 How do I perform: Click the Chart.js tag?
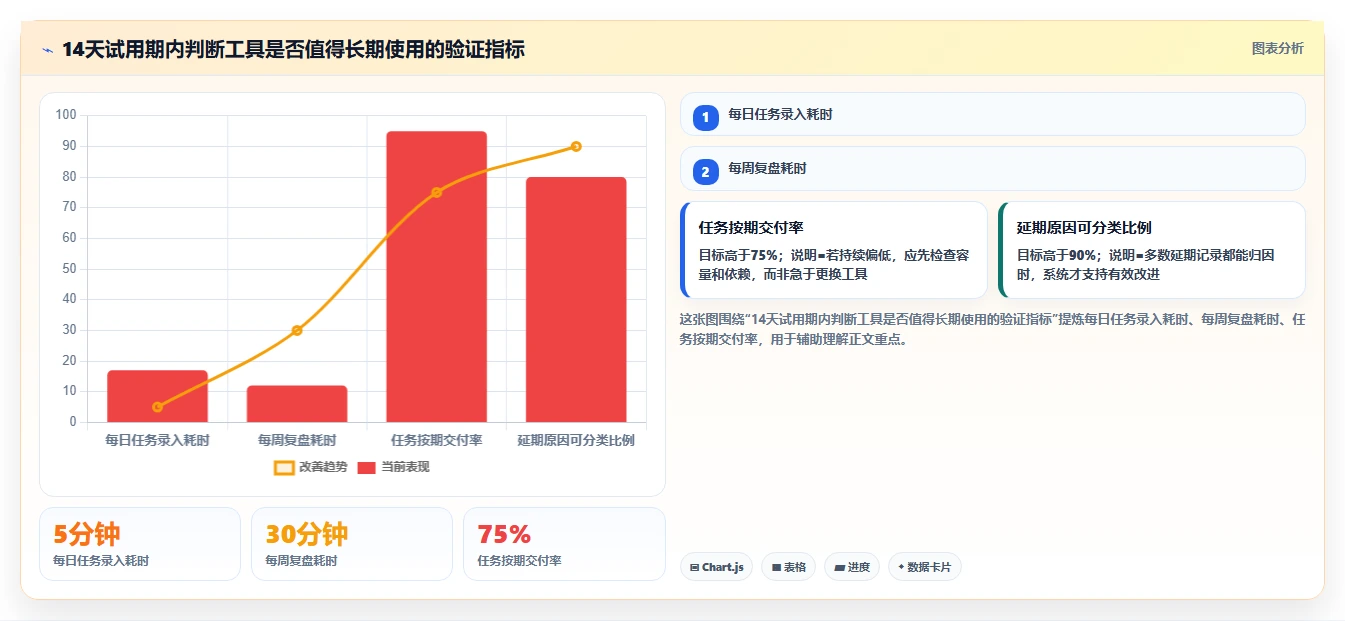click(717, 567)
